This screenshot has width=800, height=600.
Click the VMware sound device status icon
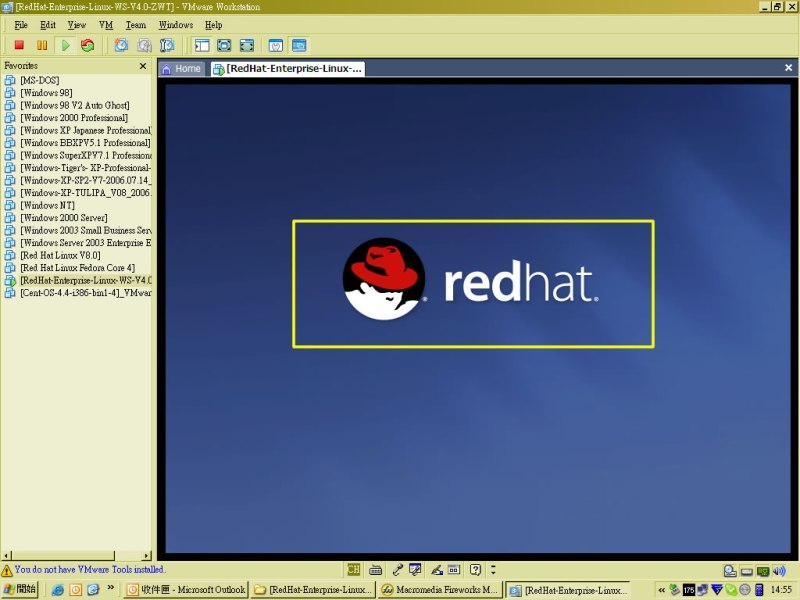click(779, 571)
